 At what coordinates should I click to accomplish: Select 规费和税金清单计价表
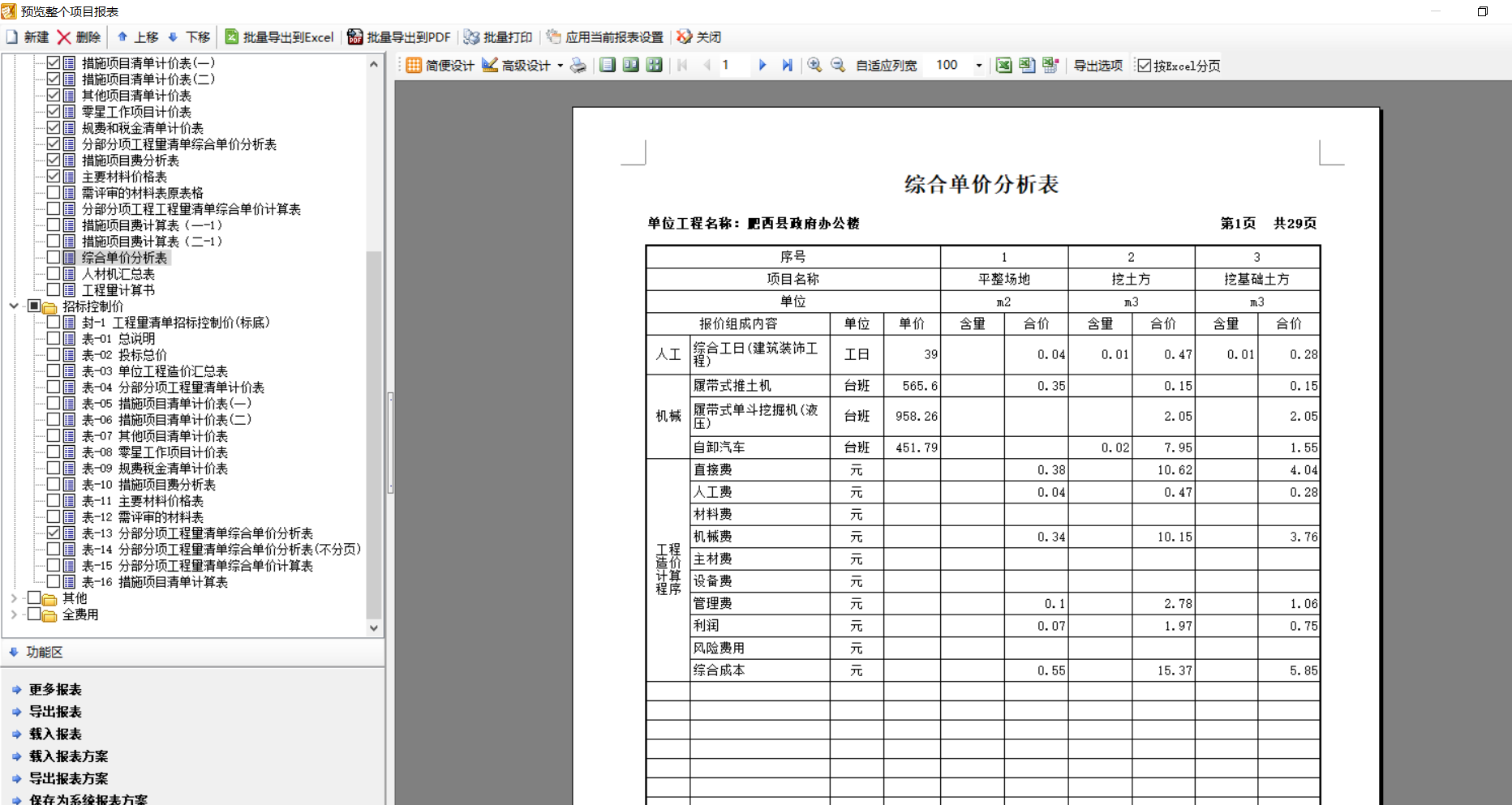point(143,128)
